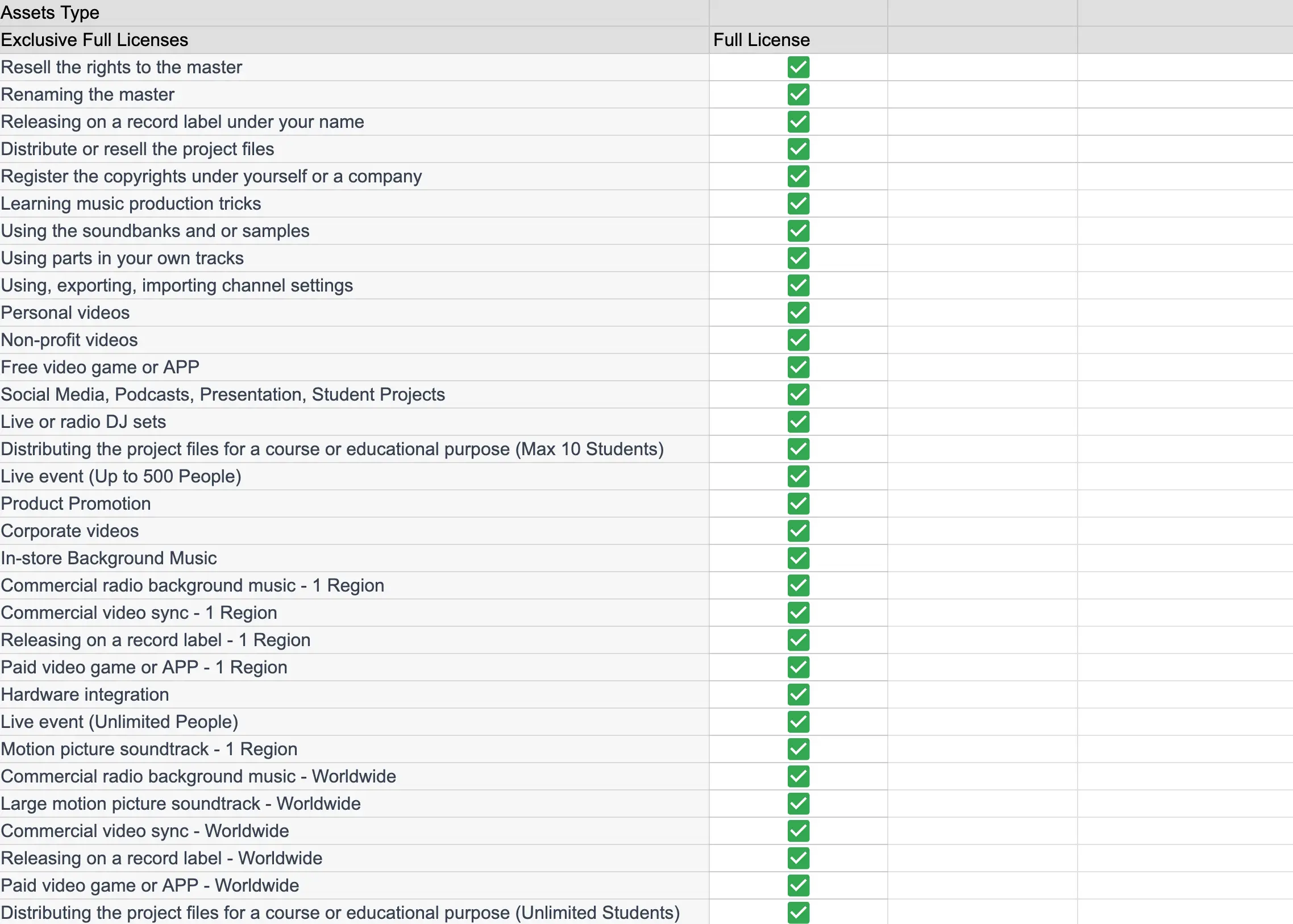Select the Paid video game or APP - Worldwide cell

click(x=150, y=885)
